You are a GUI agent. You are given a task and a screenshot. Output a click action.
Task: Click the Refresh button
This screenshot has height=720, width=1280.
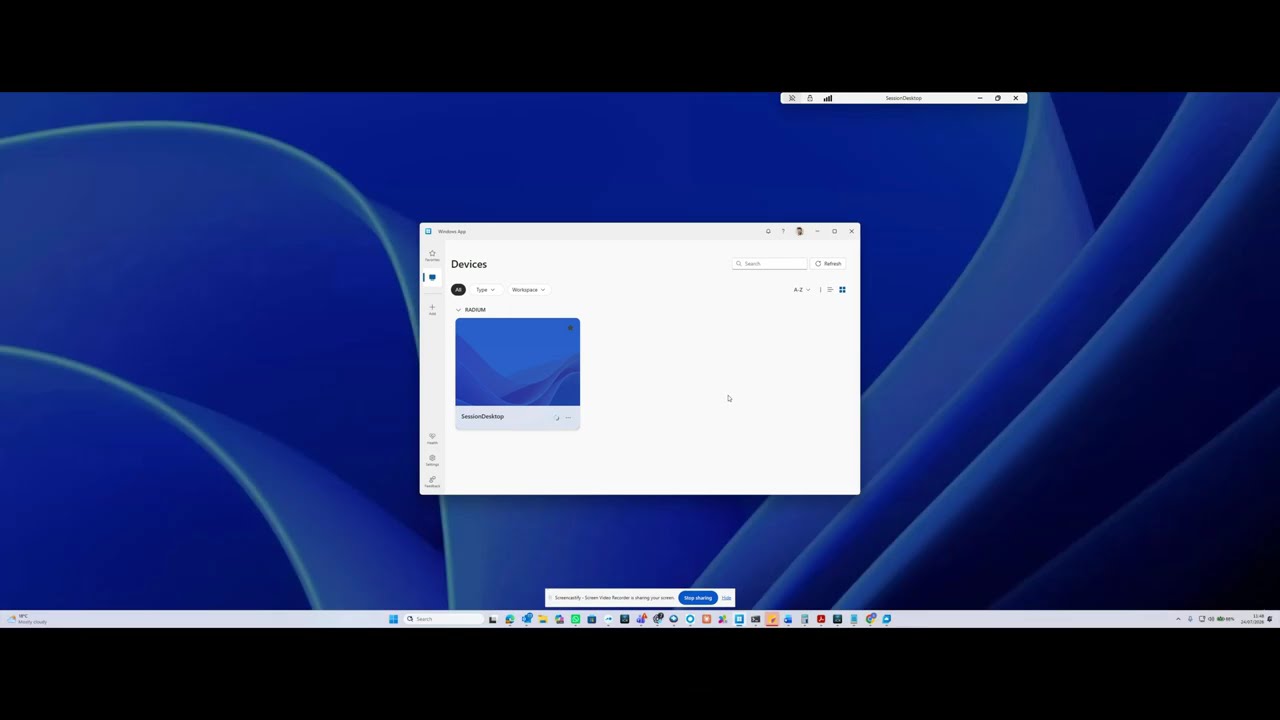[828, 264]
